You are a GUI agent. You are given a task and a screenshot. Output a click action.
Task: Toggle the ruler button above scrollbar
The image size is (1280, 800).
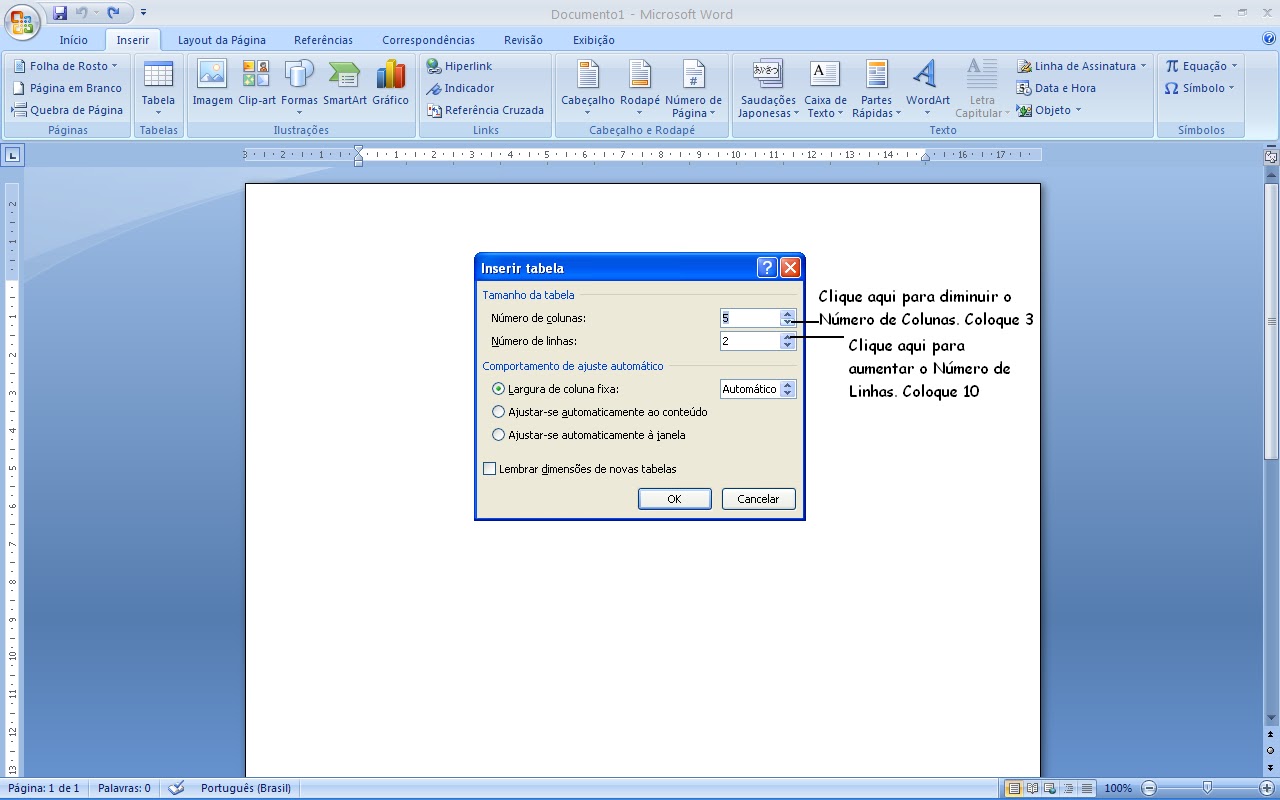pyautogui.click(x=1271, y=157)
